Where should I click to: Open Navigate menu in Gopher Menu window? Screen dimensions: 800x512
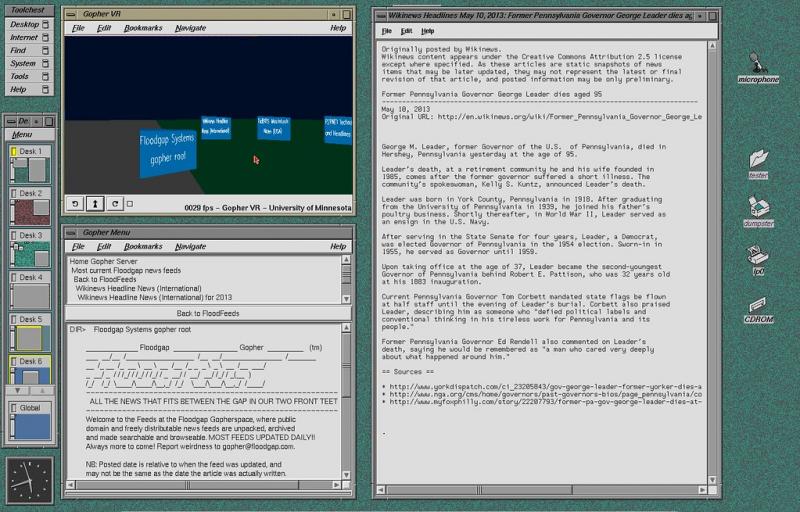190,246
